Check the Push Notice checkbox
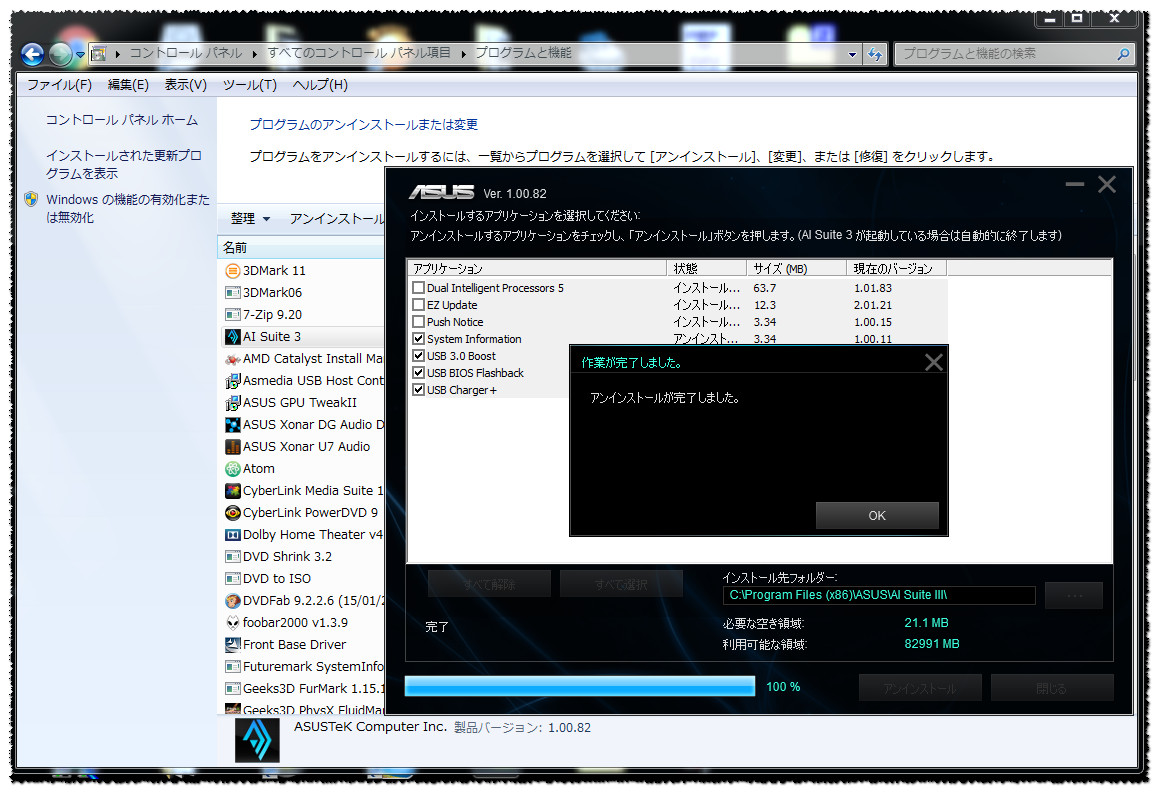The width and height of the screenshot is (1159, 793). [x=418, y=321]
